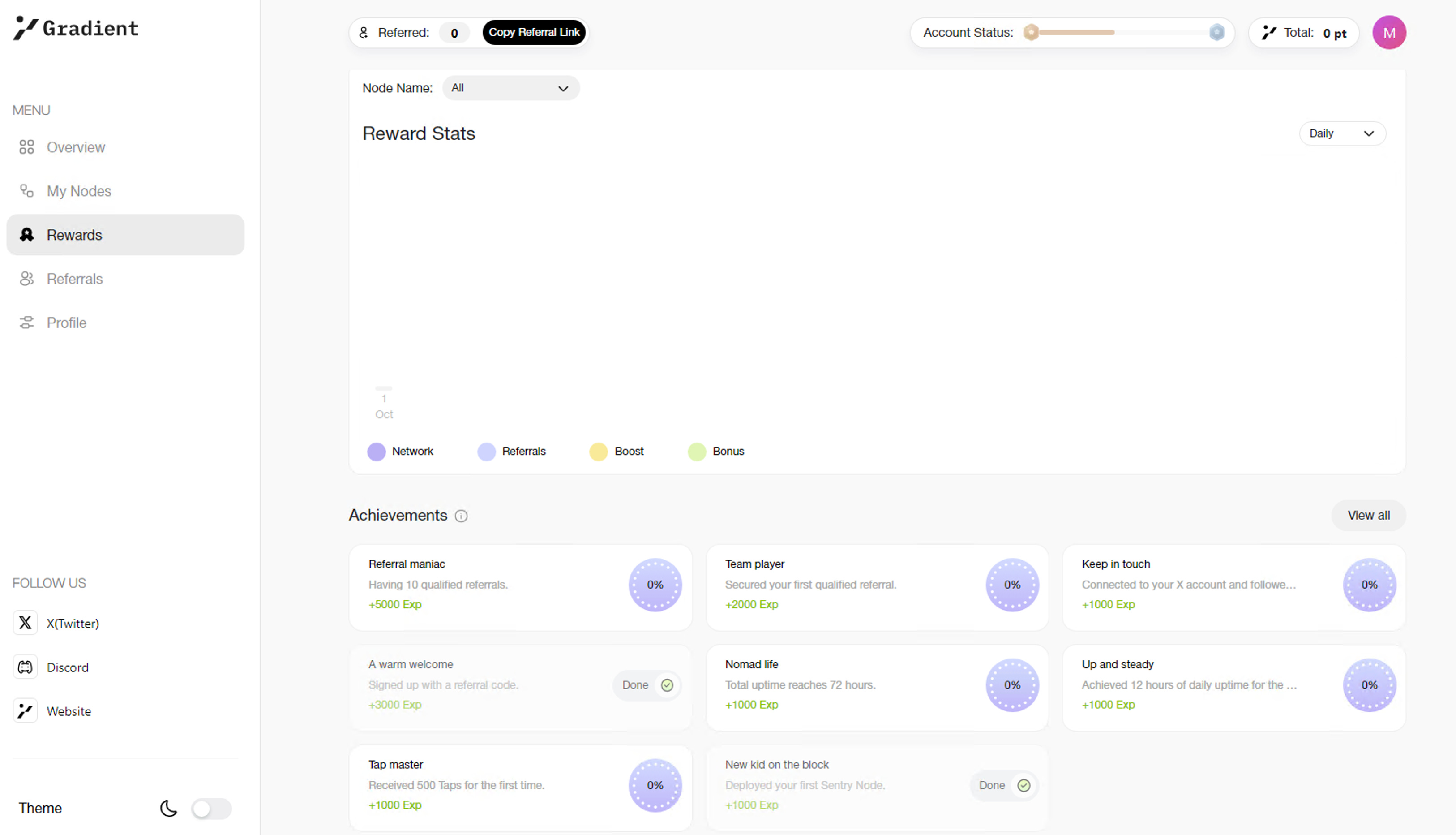Click the Website link text
The height and width of the screenshot is (835, 1456).
[69, 711]
